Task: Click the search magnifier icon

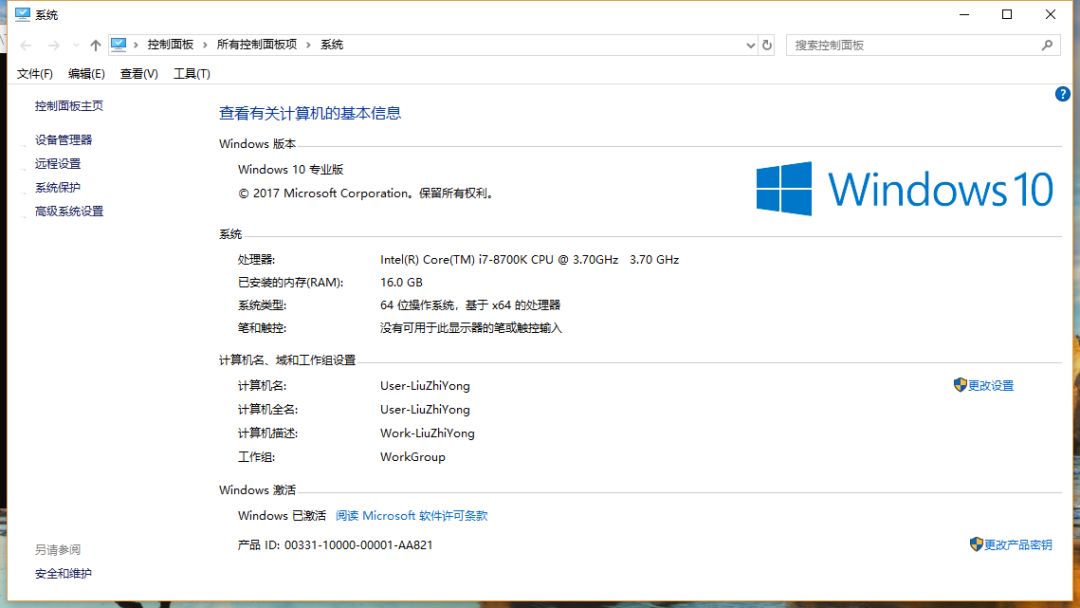Action: click(x=1047, y=45)
